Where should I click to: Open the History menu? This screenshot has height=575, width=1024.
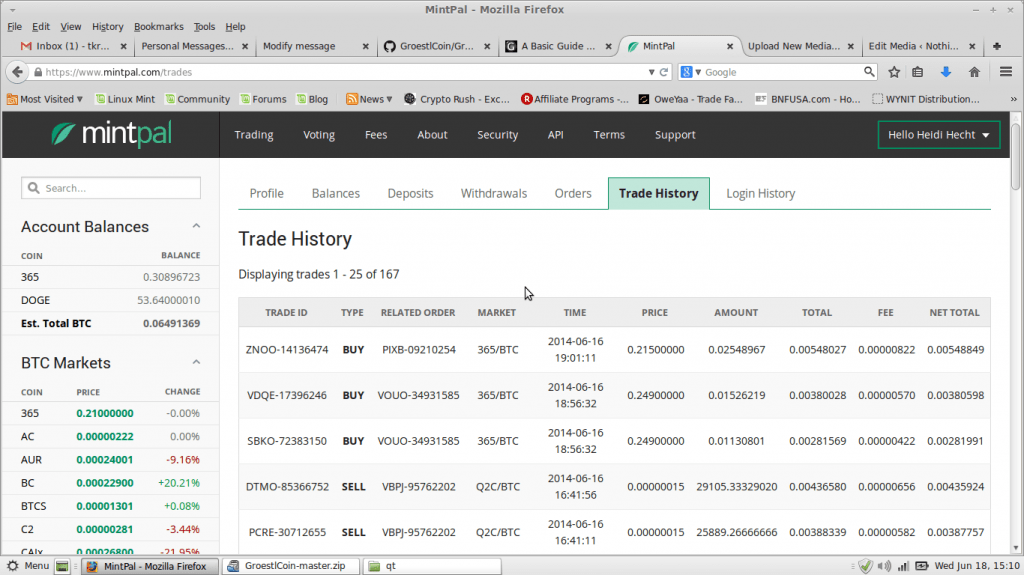[108, 27]
